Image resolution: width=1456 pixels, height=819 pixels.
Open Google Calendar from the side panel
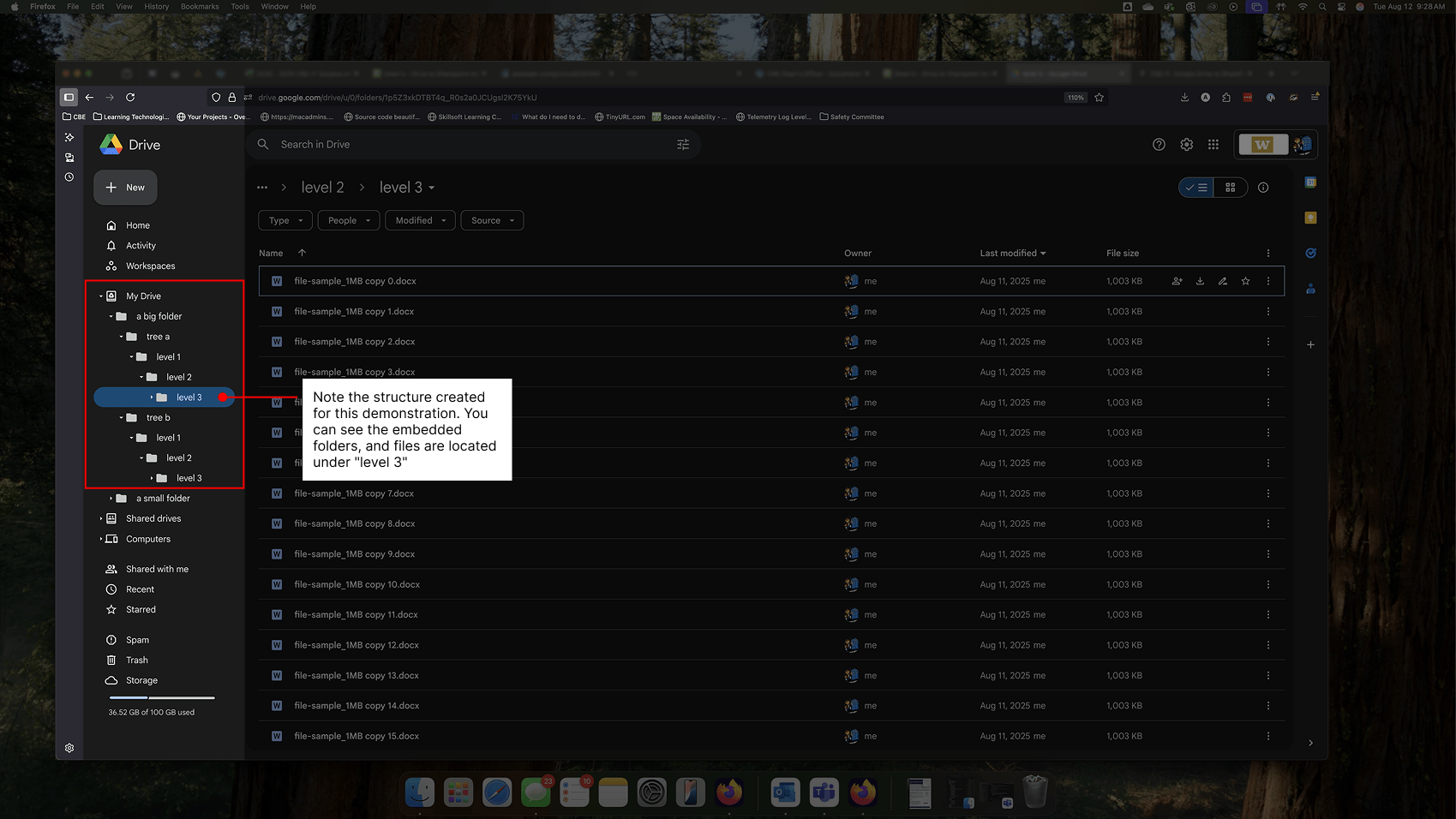[1310, 182]
